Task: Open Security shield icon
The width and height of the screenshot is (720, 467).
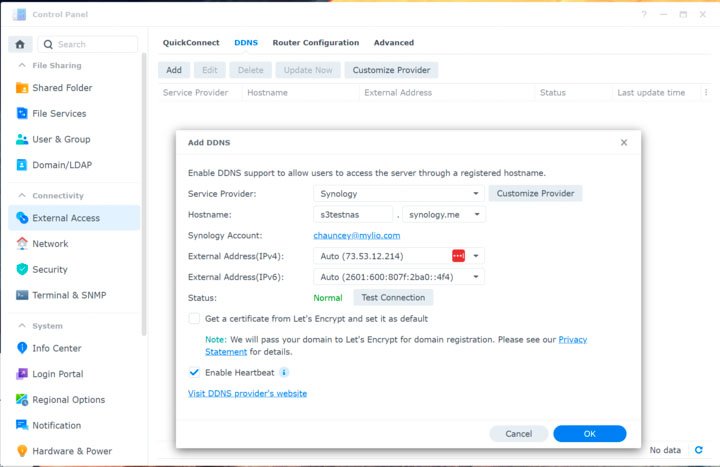Action: click(22, 270)
